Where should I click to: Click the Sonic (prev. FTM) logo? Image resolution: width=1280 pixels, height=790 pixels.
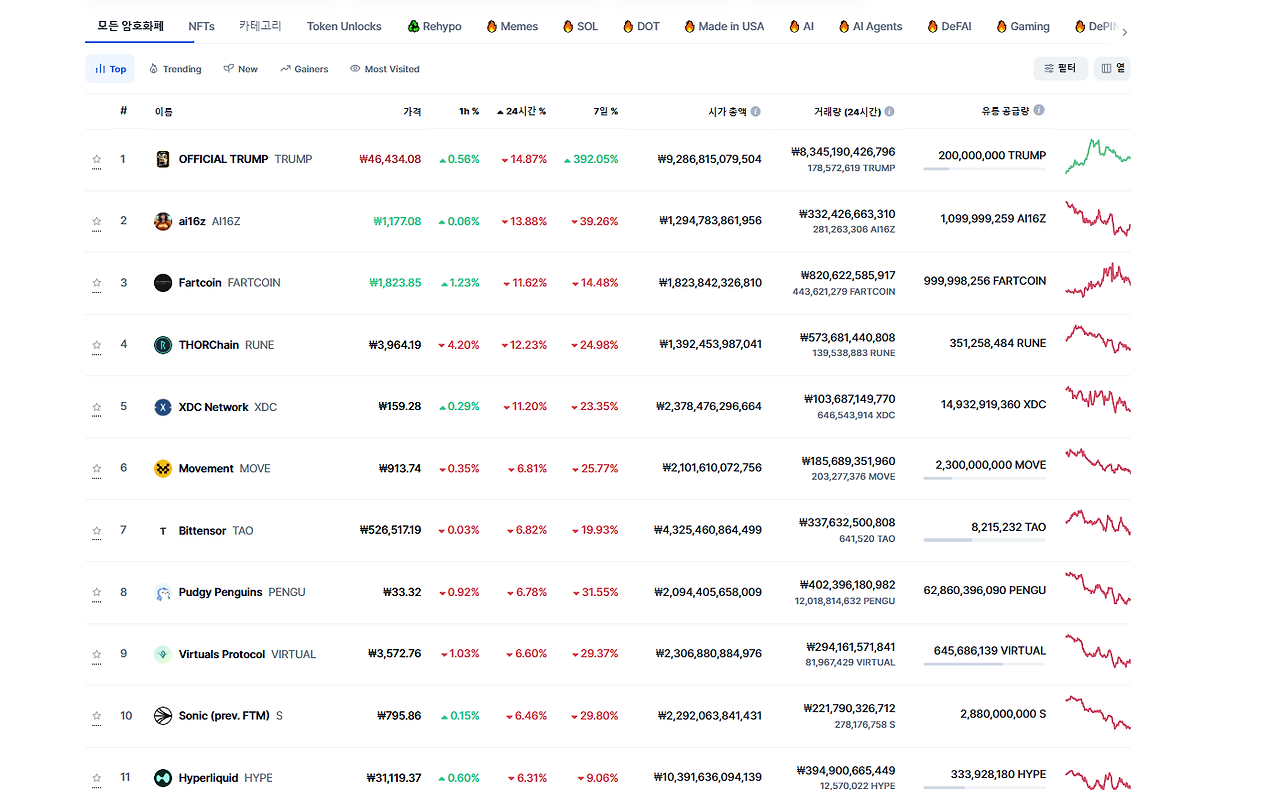(163, 716)
